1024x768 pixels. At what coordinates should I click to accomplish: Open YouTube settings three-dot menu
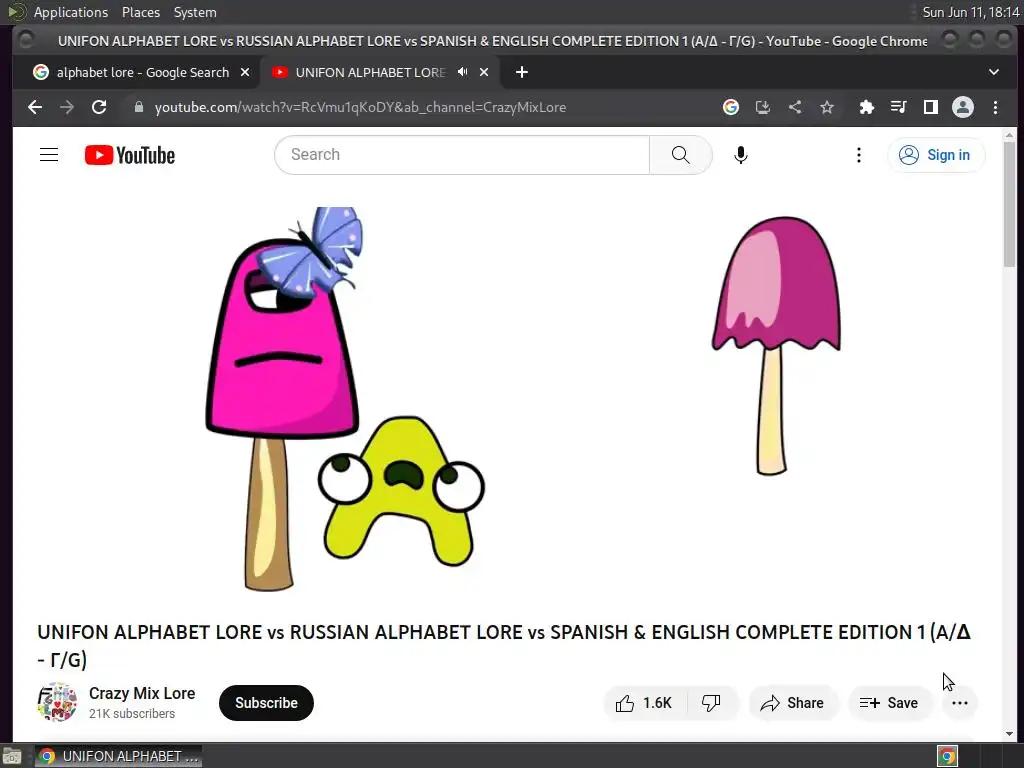point(859,155)
